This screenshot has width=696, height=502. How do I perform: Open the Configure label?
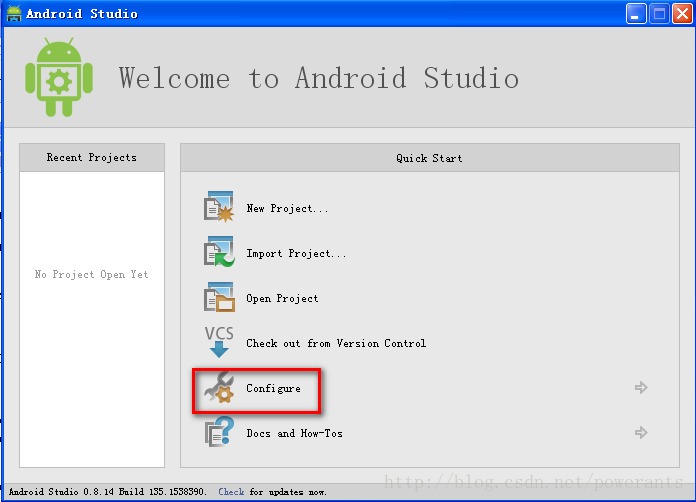click(x=273, y=388)
